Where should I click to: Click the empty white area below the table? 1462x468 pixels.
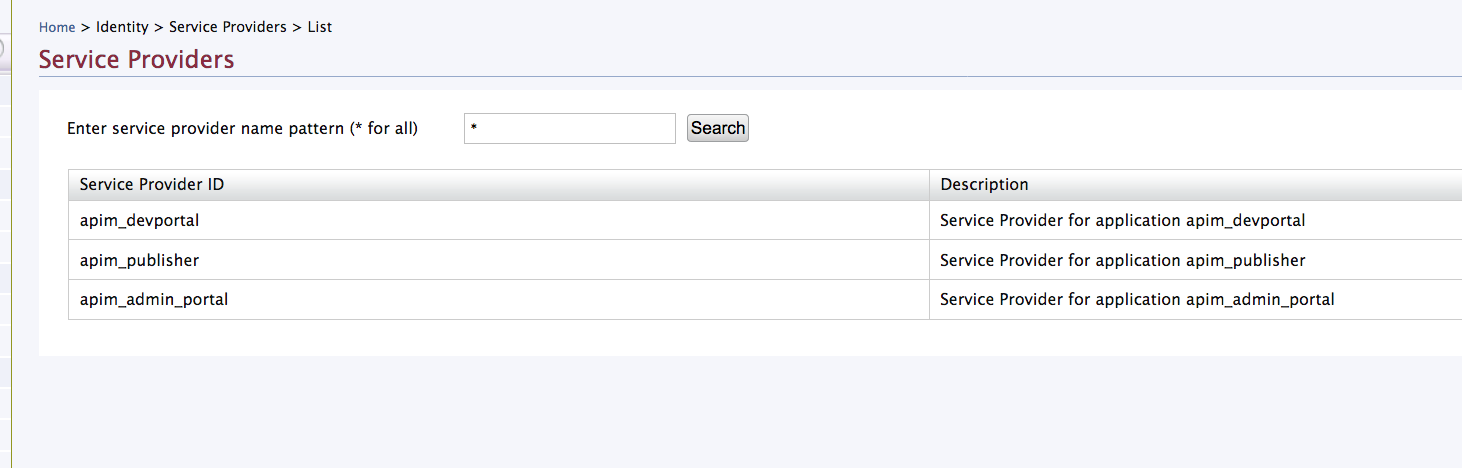(x=750, y=338)
